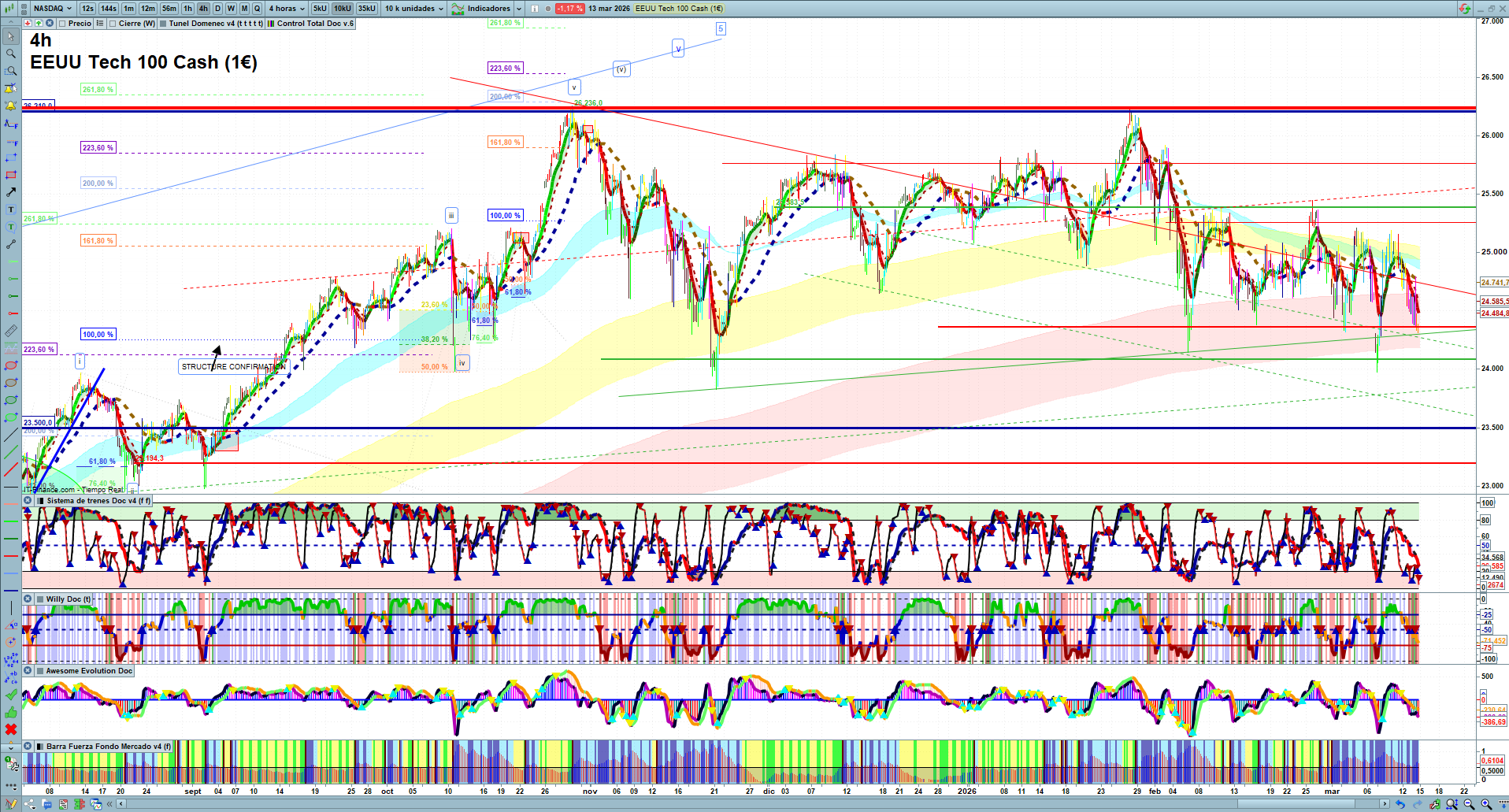Select the 1h timeframe button
This screenshot has height=812, width=1509.
(187, 9)
